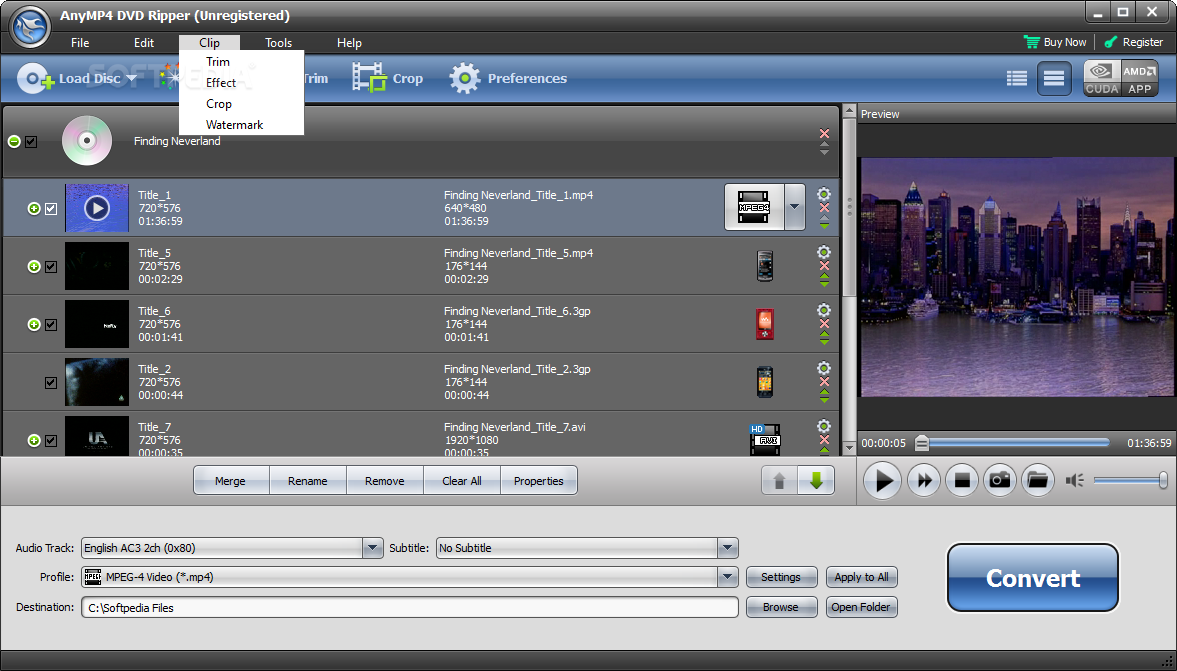Mute the preview audio
This screenshot has height=671, width=1177.
tap(1074, 480)
